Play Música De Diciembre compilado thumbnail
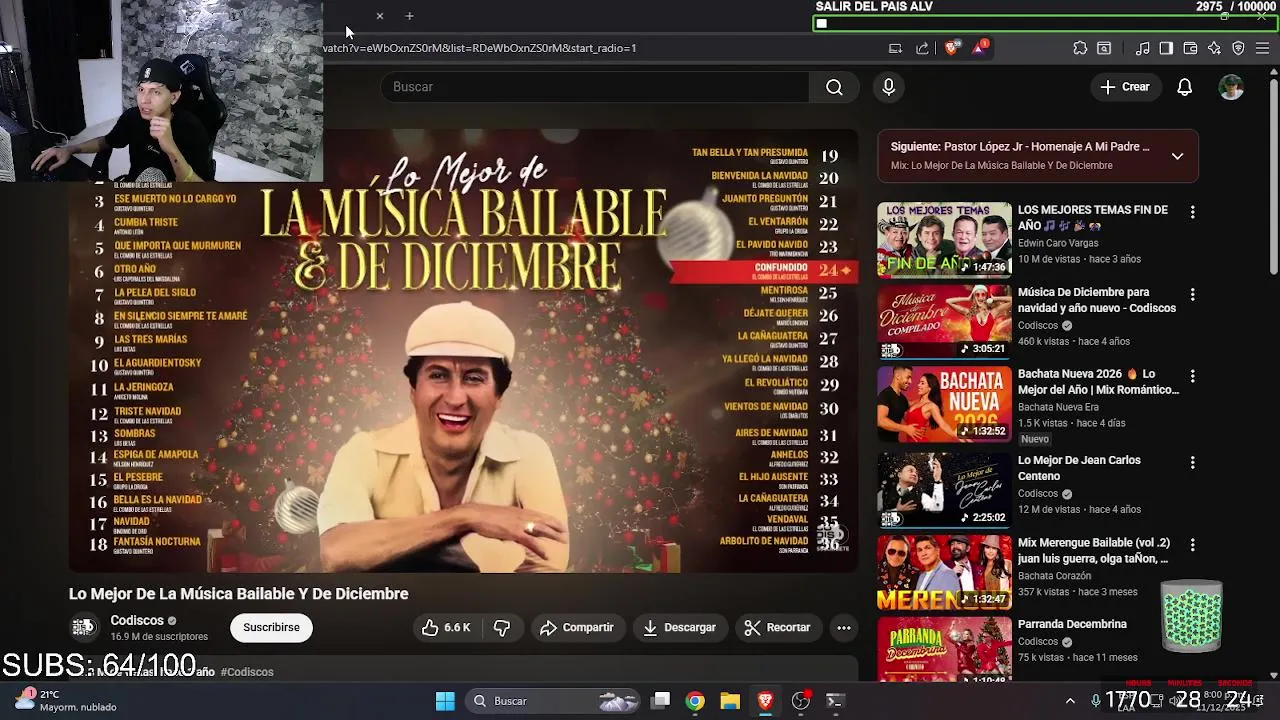The image size is (1280, 720). click(x=945, y=321)
